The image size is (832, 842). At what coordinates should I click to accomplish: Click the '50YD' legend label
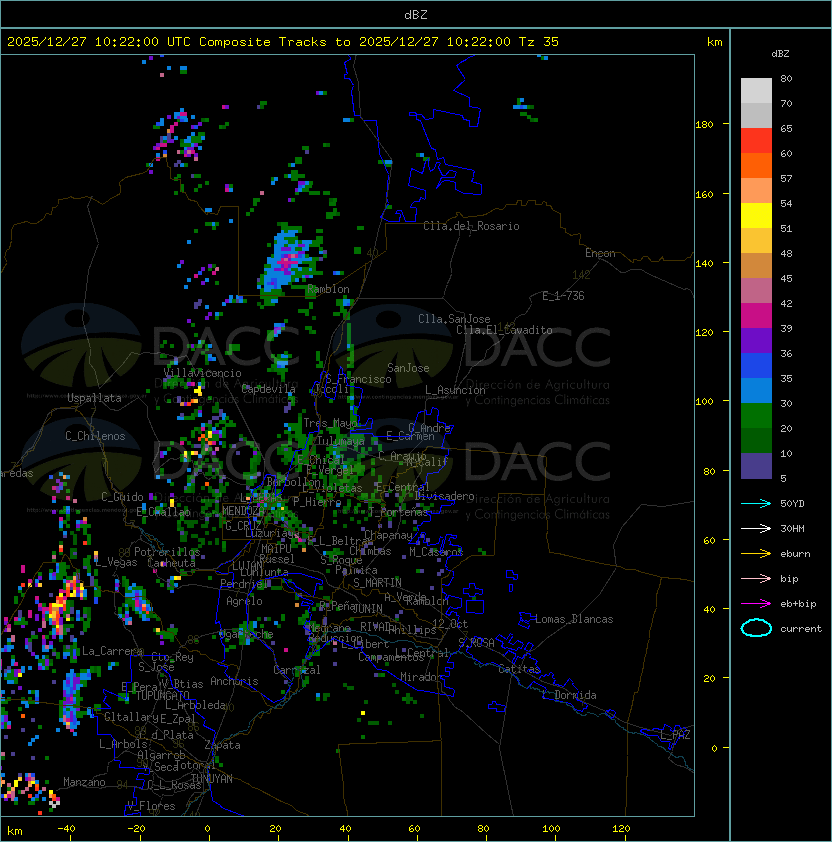tap(792, 504)
